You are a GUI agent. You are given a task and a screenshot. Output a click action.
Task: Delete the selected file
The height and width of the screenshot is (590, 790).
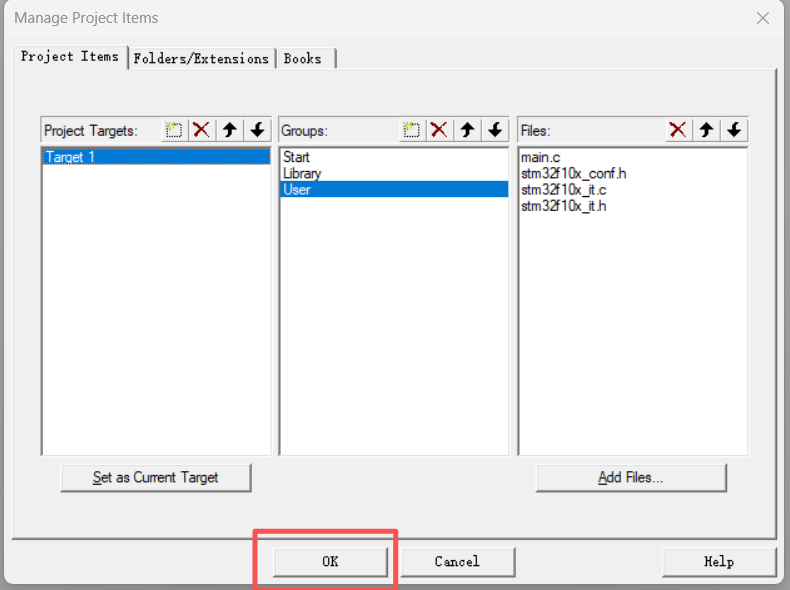[x=678, y=130]
